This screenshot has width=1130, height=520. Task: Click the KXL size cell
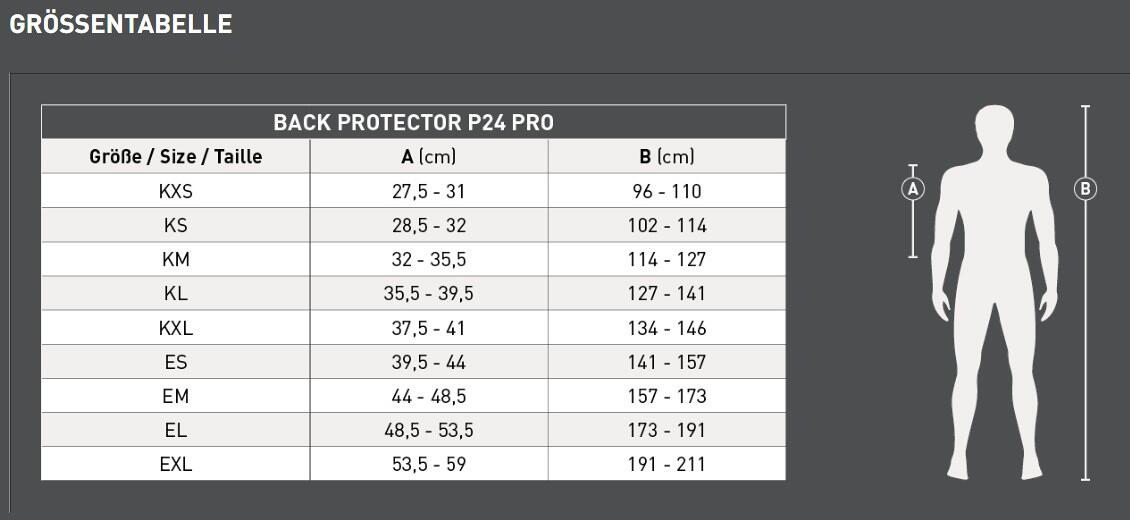click(x=176, y=328)
